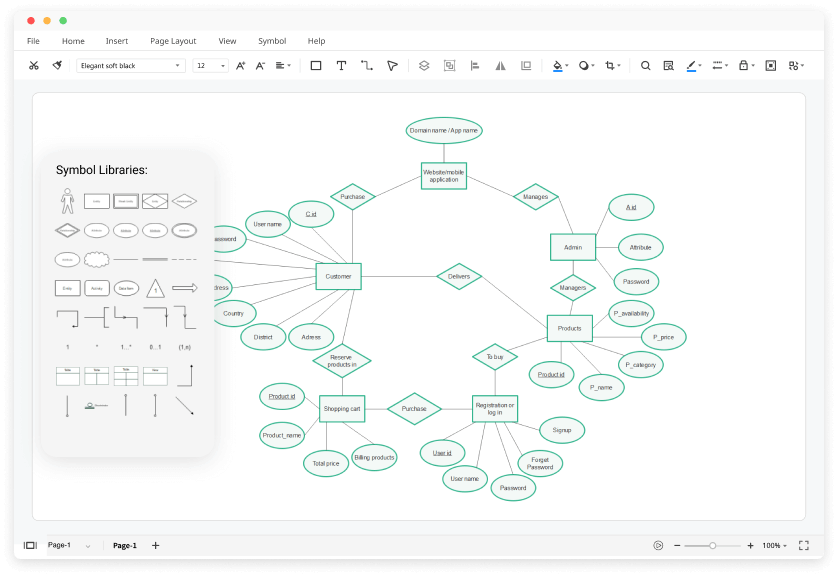Image resolution: width=838 pixels, height=576 pixels.
Task: Select the Connector tool
Action: [368, 64]
